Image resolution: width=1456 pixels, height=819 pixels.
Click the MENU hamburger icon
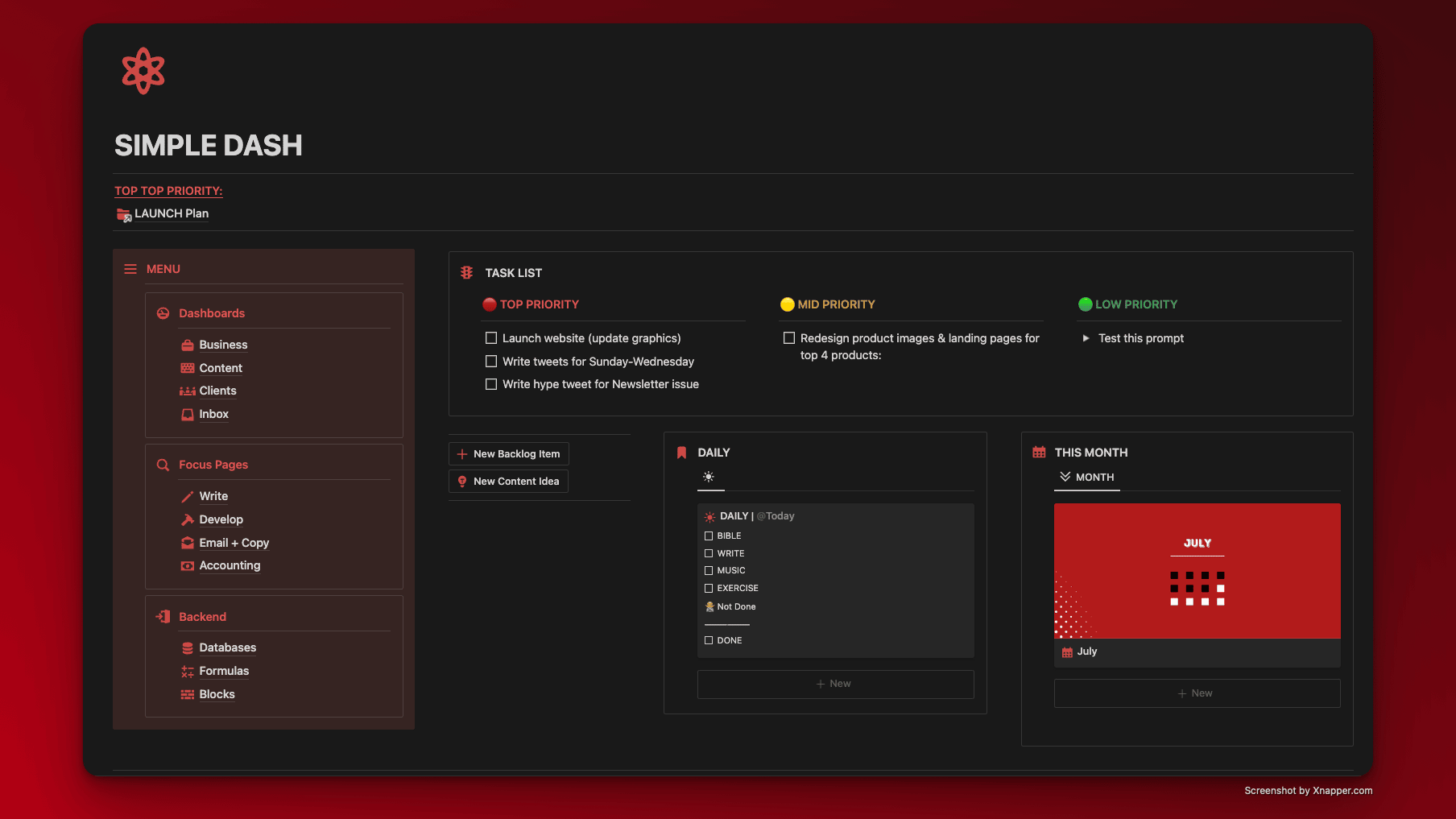(130, 269)
